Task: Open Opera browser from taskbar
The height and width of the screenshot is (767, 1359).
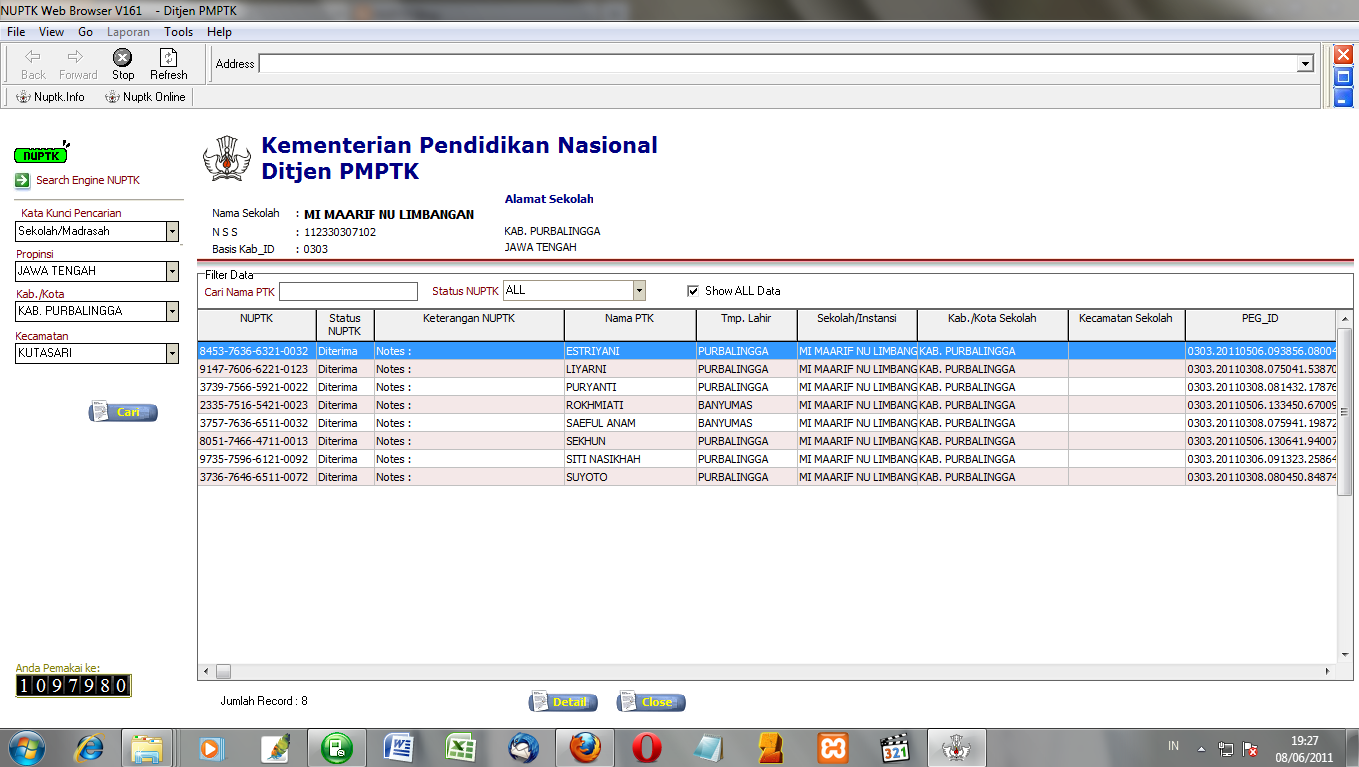Action: [x=647, y=747]
